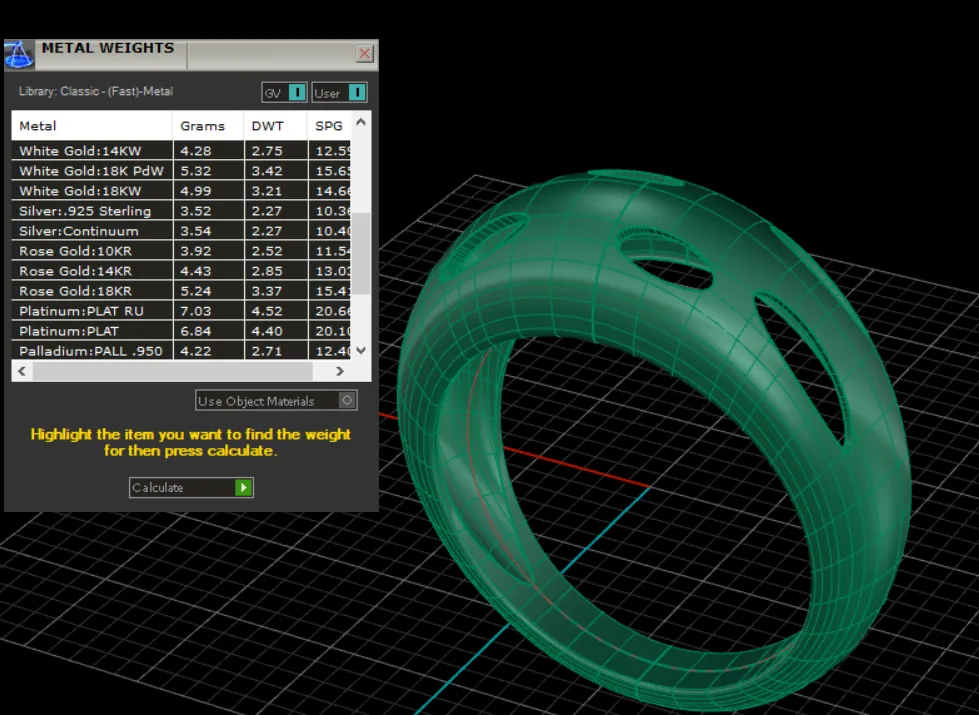Close the Metal Weights panel
Screen dimensions: 979x715
(365, 54)
